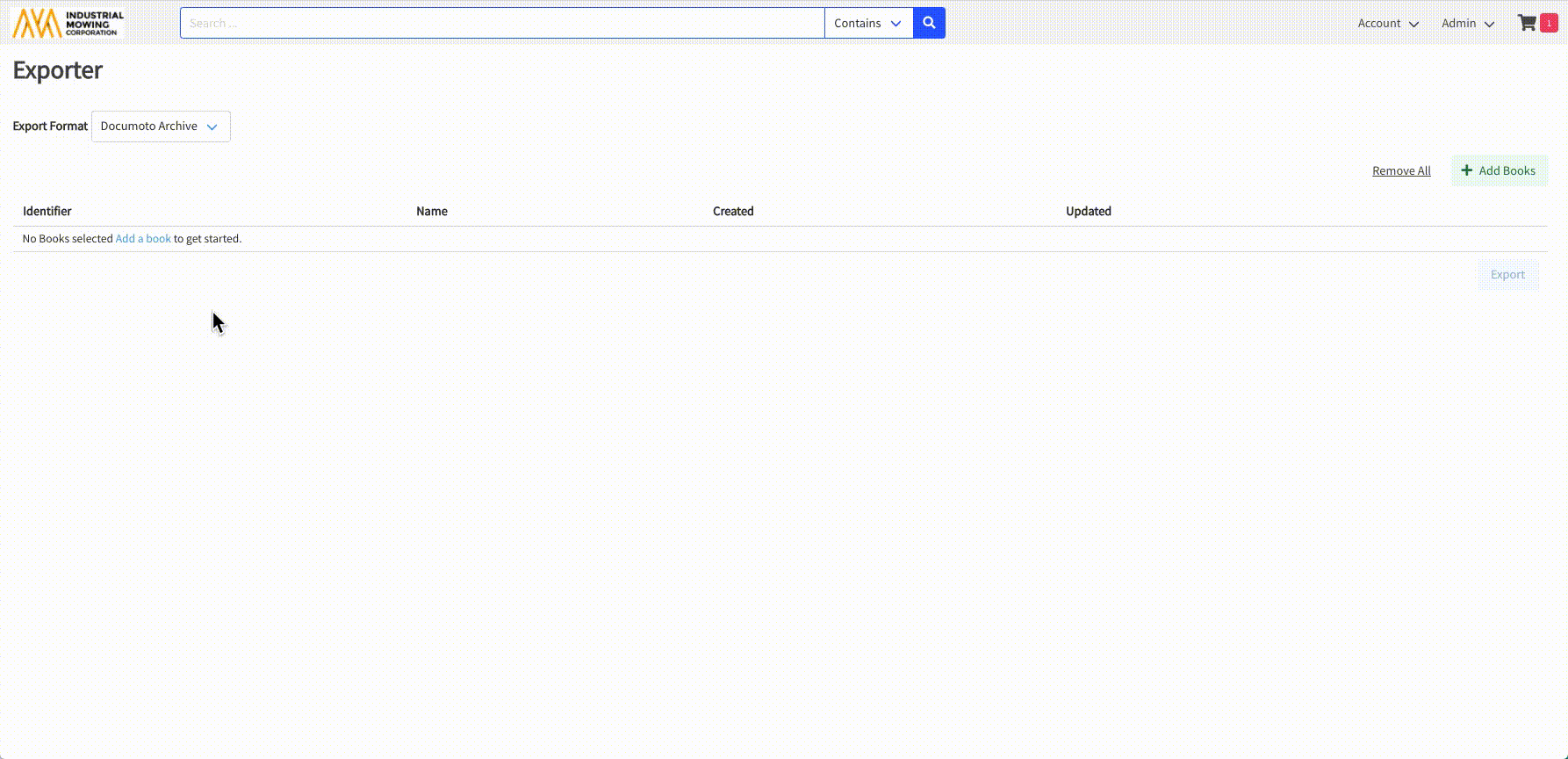Click the Export Format label
The width and height of the screenshot is (1568, 759).
[50, 126]
